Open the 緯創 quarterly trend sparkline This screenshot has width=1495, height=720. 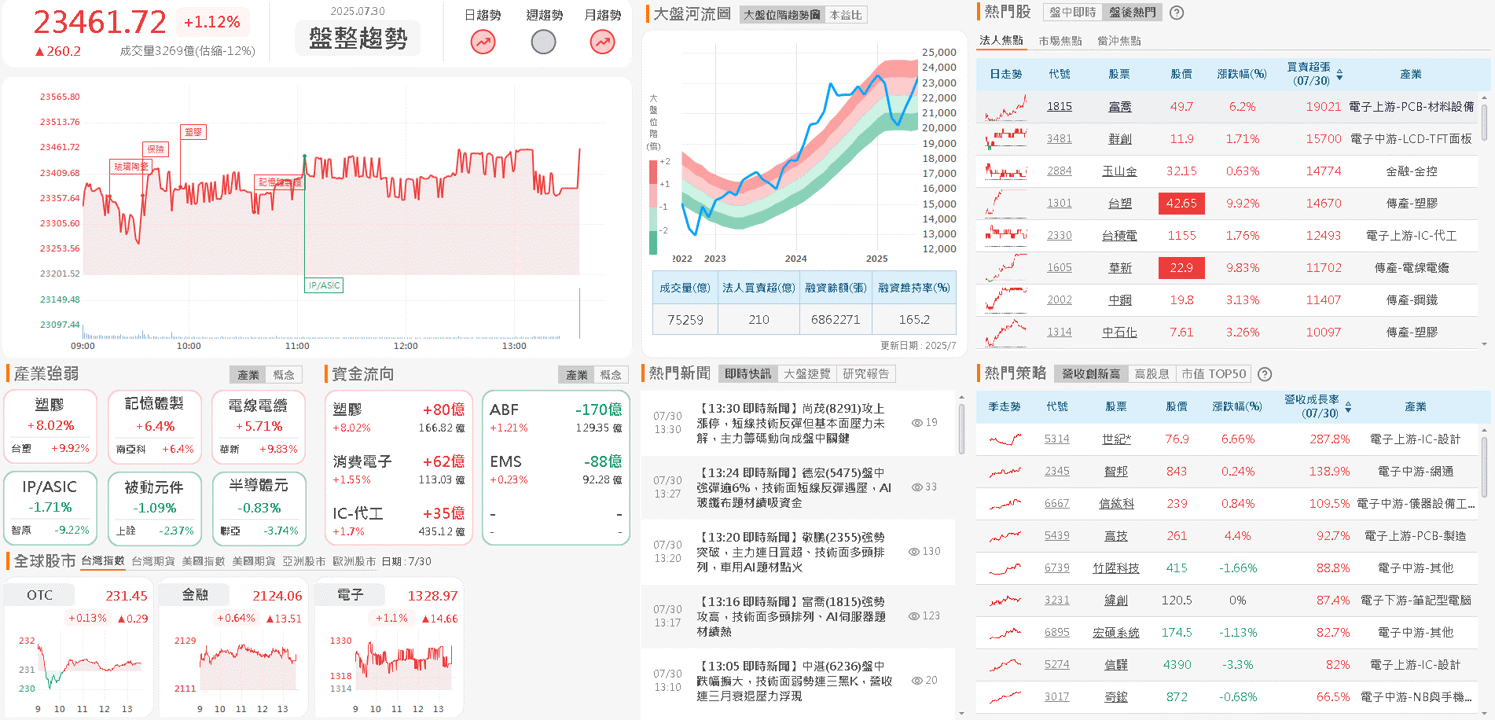[x=1006, y=600]
